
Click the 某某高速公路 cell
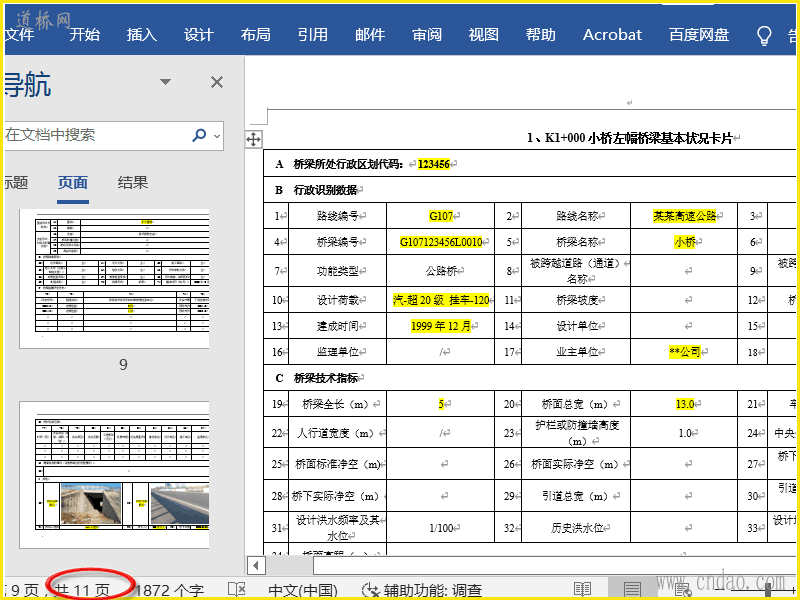pyautogui.click(x=684, y=216)
